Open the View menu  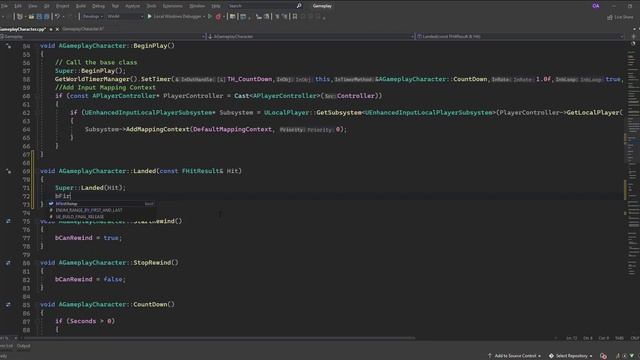coord(33,6)
